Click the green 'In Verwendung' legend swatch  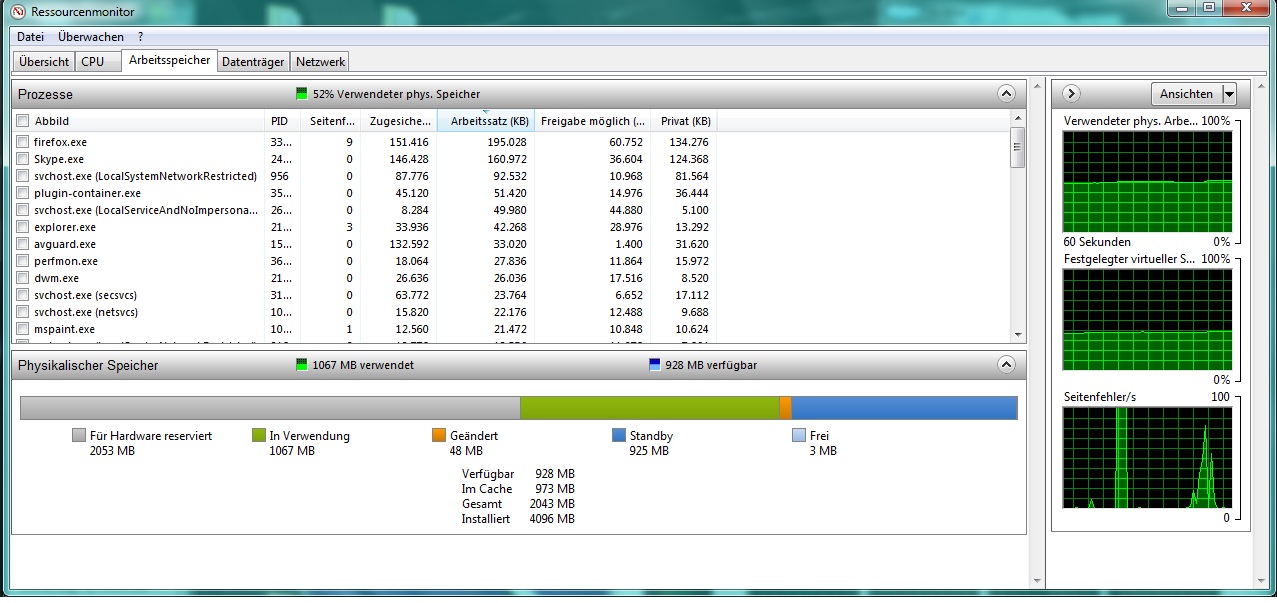click(259, 436)
